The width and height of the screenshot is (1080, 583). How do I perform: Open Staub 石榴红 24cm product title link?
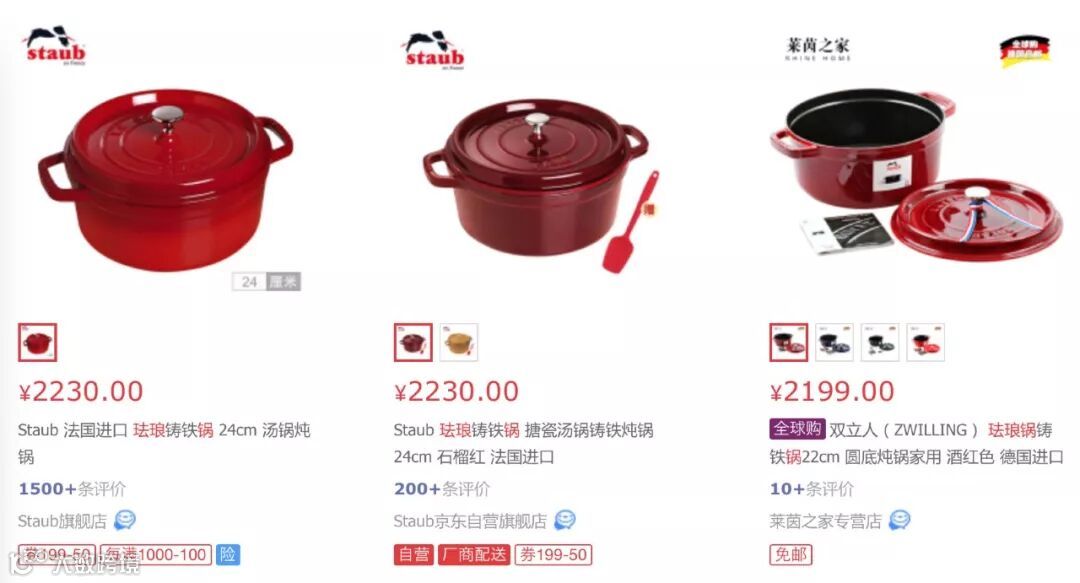click(x=523, y=443)
